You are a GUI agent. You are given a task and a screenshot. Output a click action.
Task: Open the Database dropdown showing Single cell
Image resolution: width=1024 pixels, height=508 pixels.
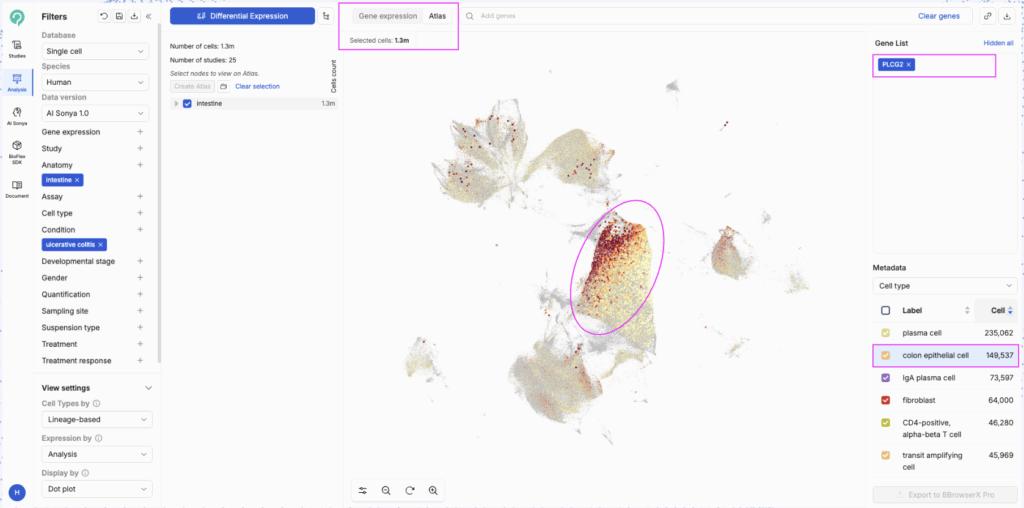96,51
